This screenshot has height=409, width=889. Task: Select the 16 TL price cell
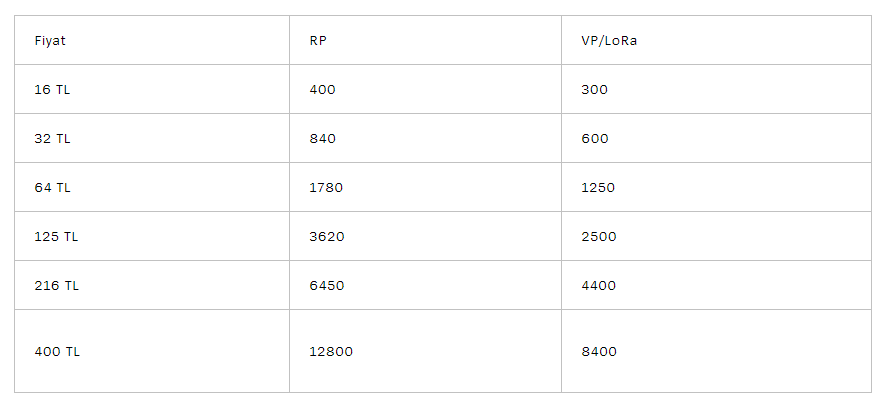click(52, 90)
